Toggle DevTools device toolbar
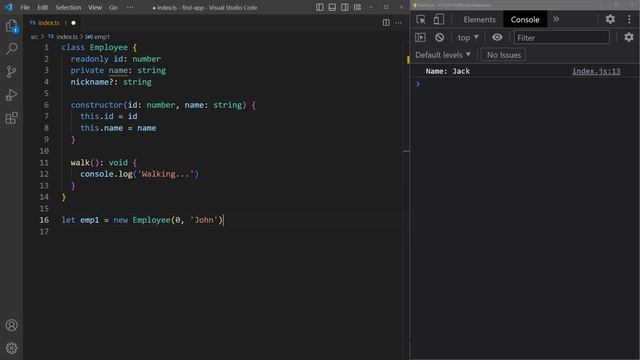This screenshot has width=640, height=360. tap(439, 19)
